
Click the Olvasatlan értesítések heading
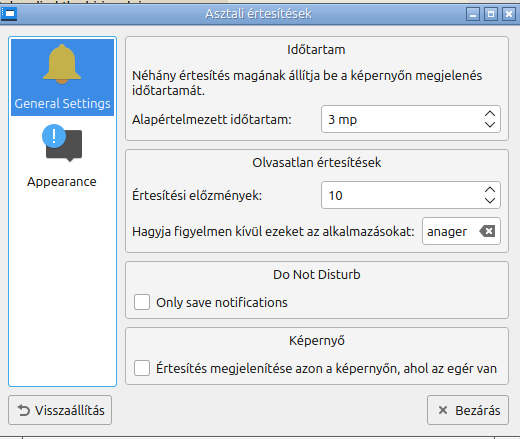(317, 163)
